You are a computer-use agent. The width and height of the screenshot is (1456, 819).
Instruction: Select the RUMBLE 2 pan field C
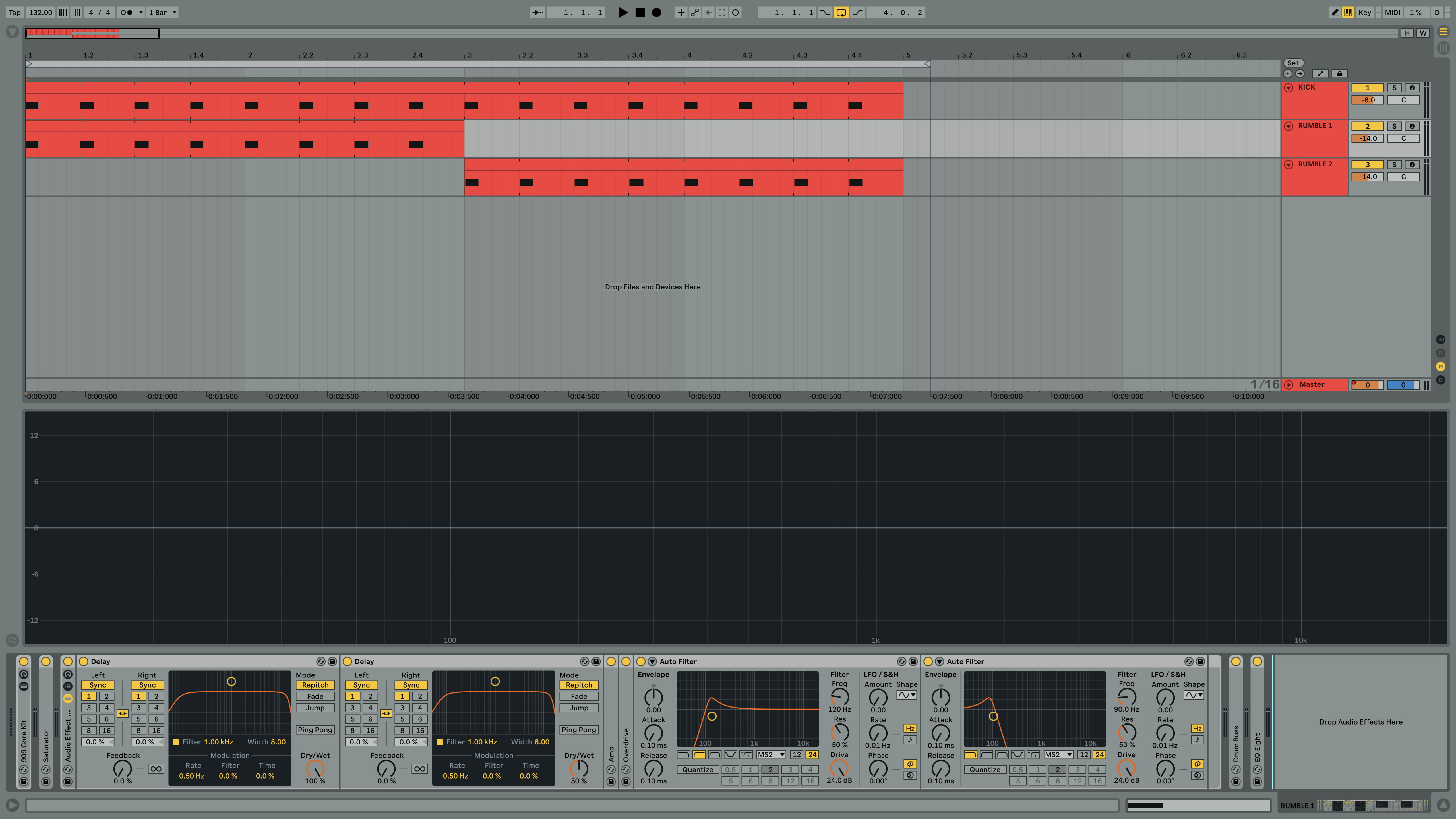pos(1403,177)
